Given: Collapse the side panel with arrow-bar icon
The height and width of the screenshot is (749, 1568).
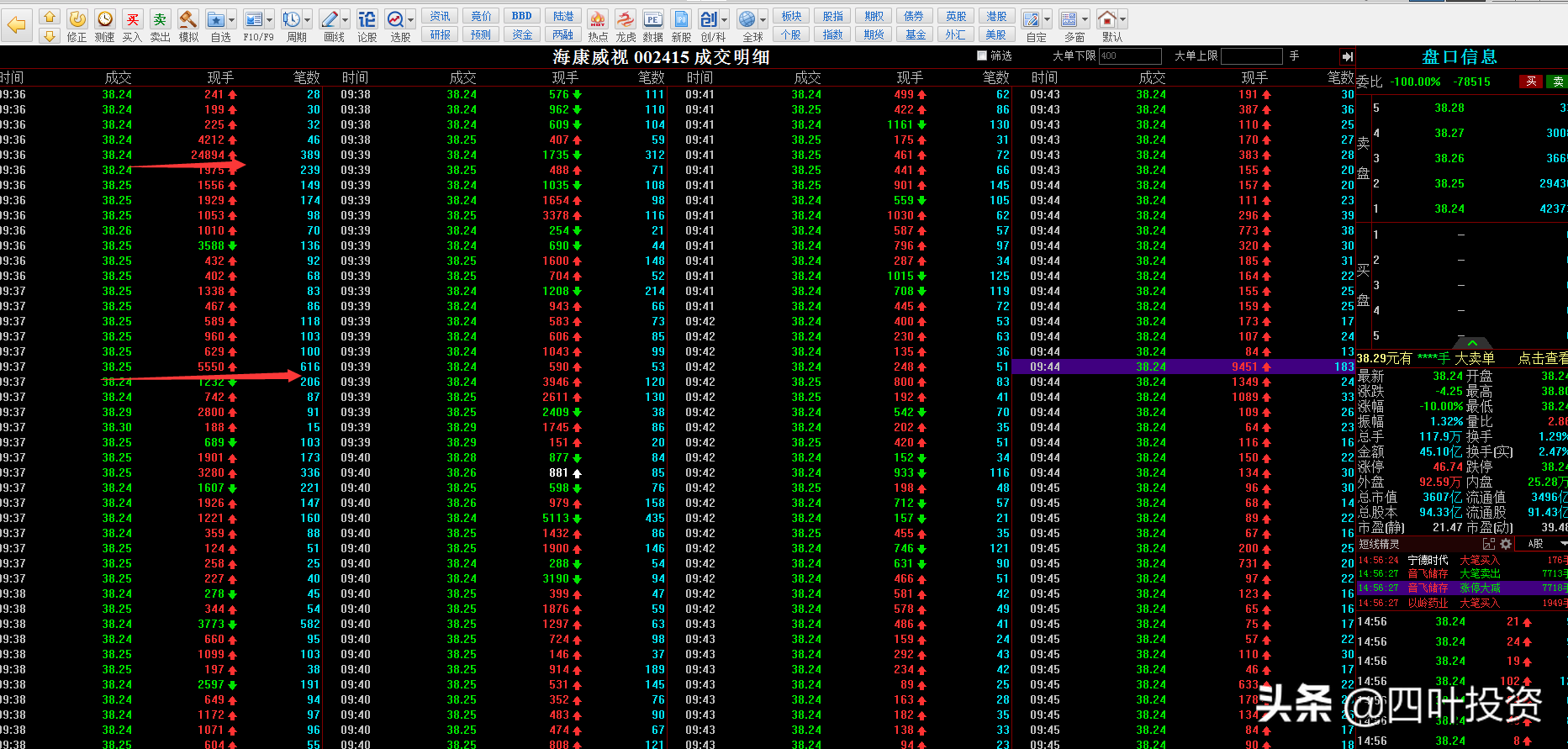Looking at the screenshot, I should coord(1347,56).
